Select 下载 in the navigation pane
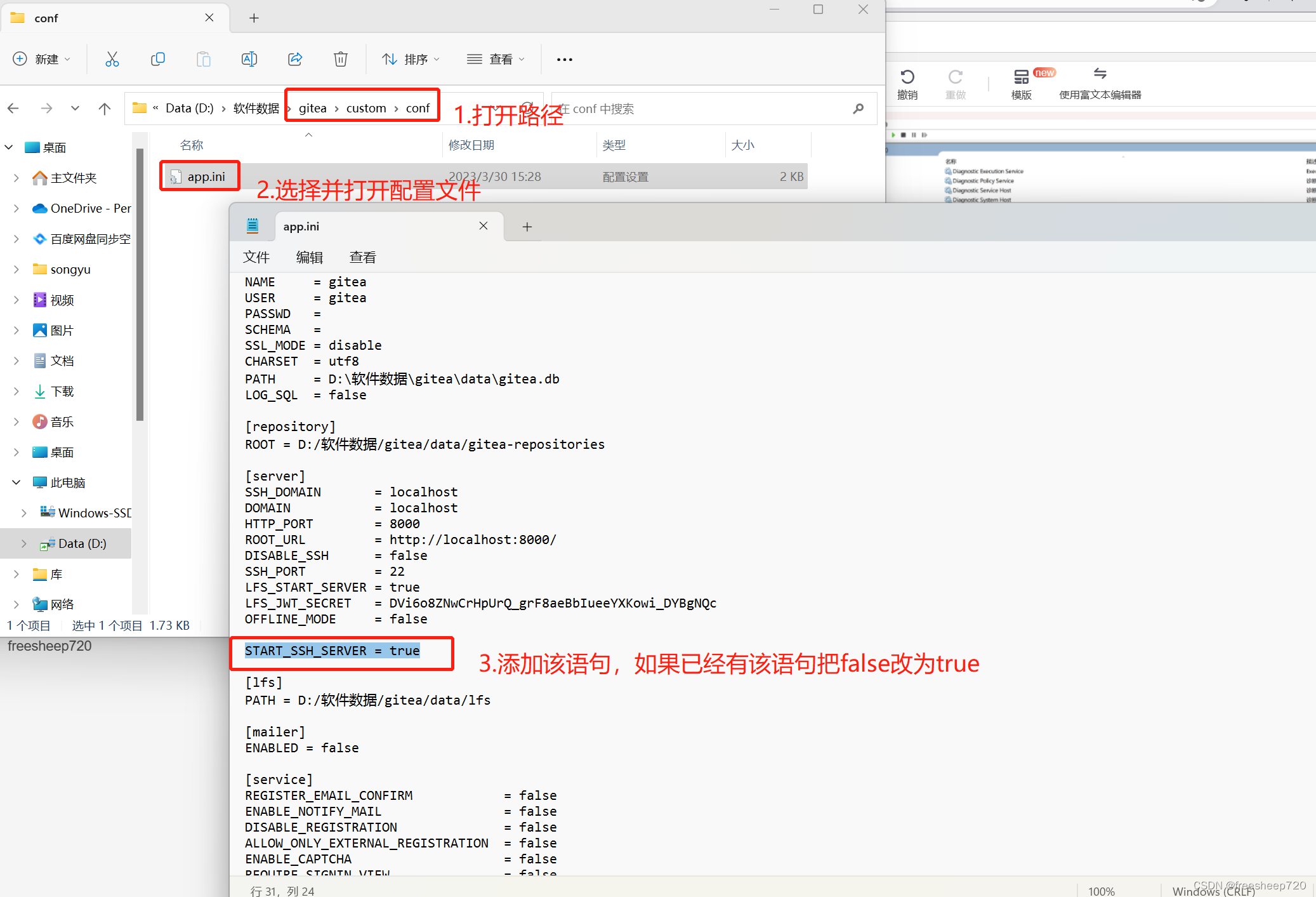 [62, 392]
